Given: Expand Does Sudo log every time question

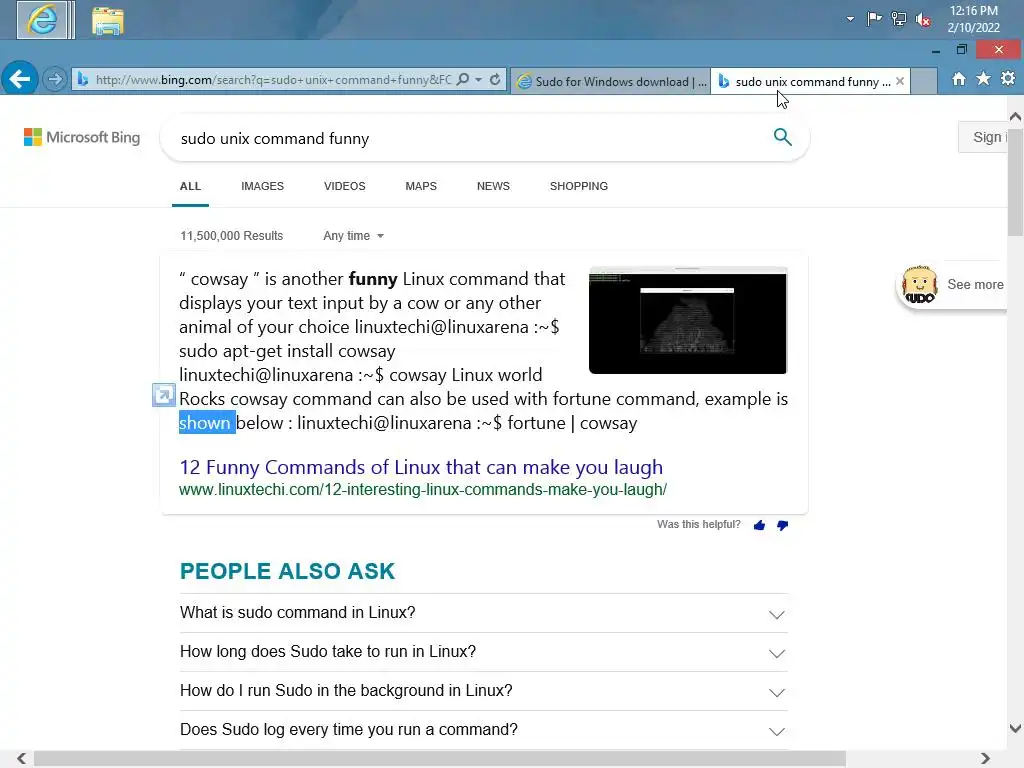Looking at the screenshot, I should [x=483, y=730].
